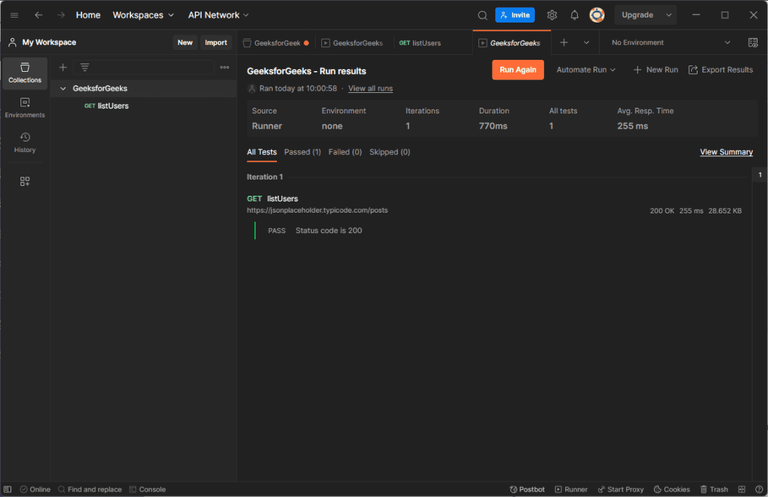Open the tabs overflow chevron

[x=586, y=43]
